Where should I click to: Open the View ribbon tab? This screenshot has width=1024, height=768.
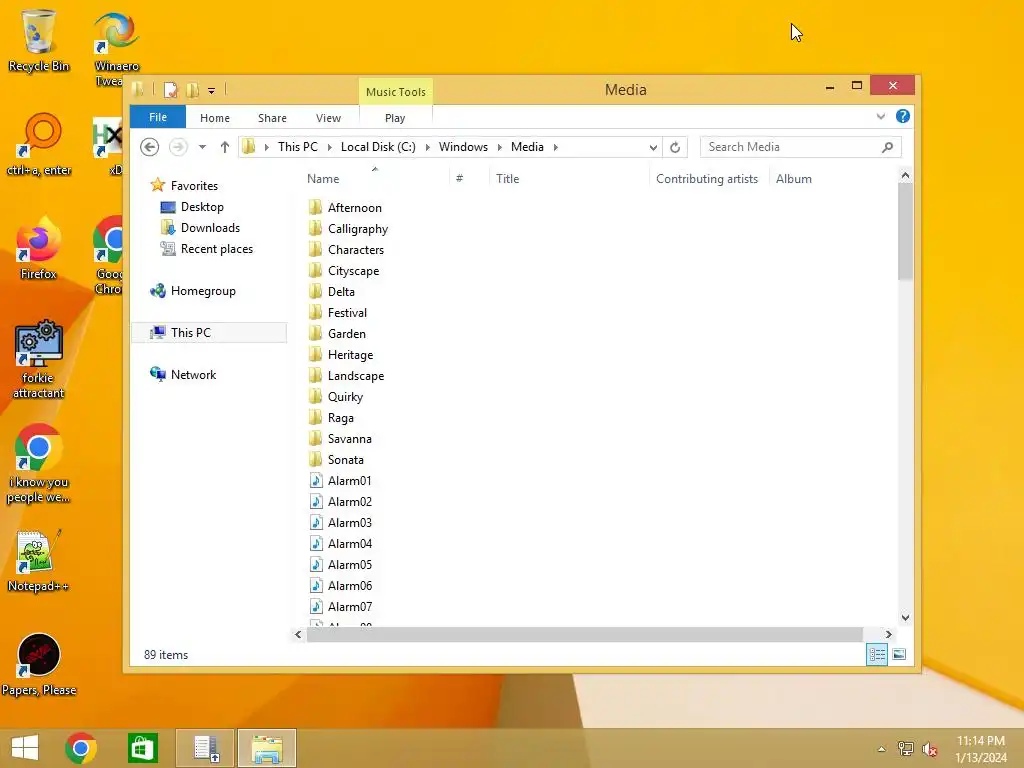pyautogui.click(x=328, y=118)
